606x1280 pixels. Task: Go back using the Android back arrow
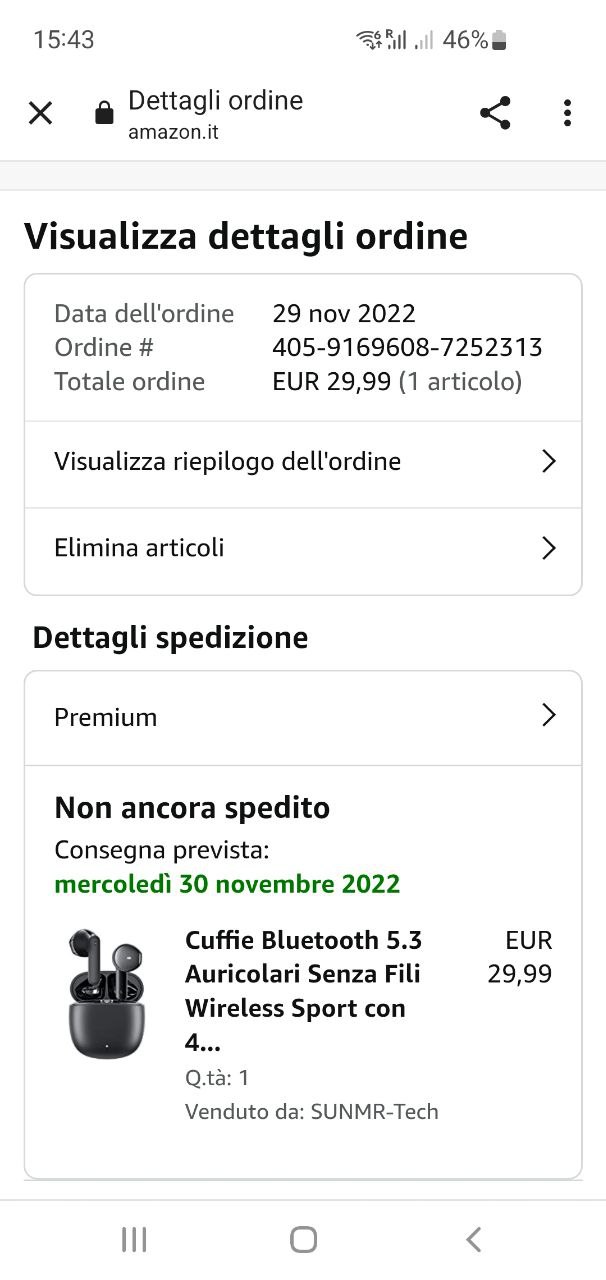pyautogui.click(x=474, y=1240)
